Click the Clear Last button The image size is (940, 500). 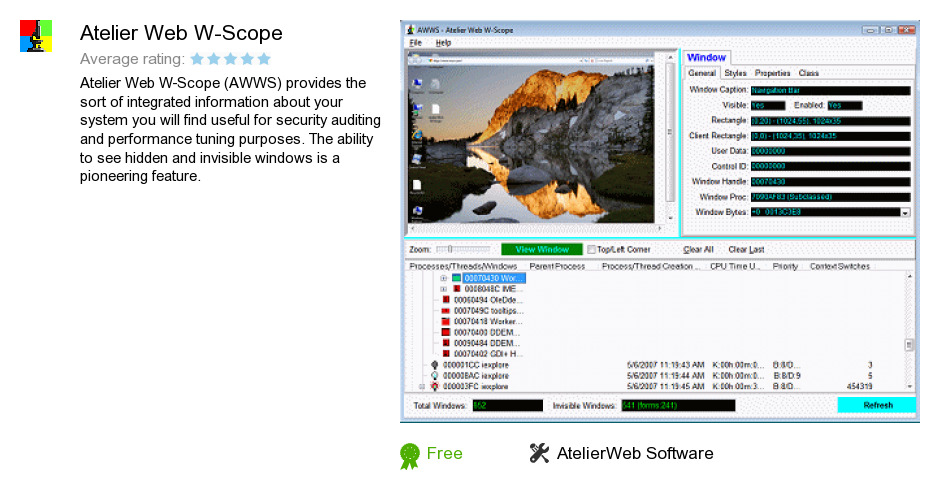coord(746,249)
